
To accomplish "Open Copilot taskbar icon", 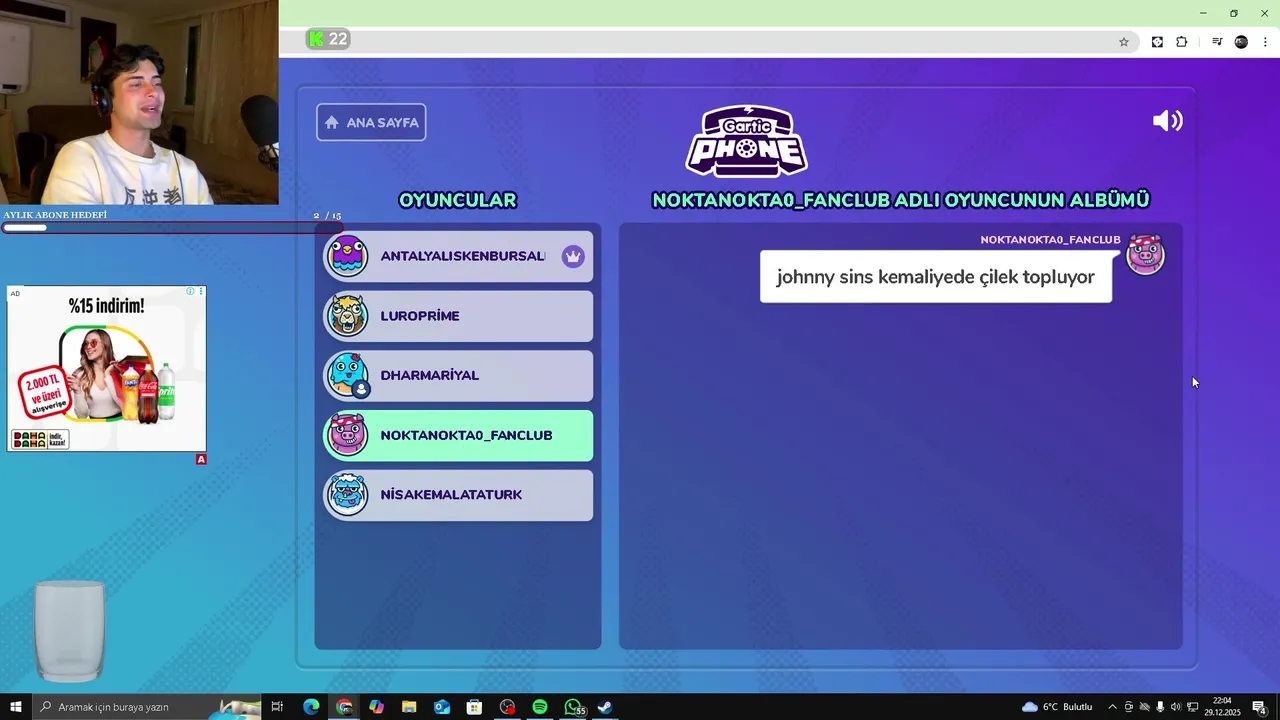I will 376,707.
